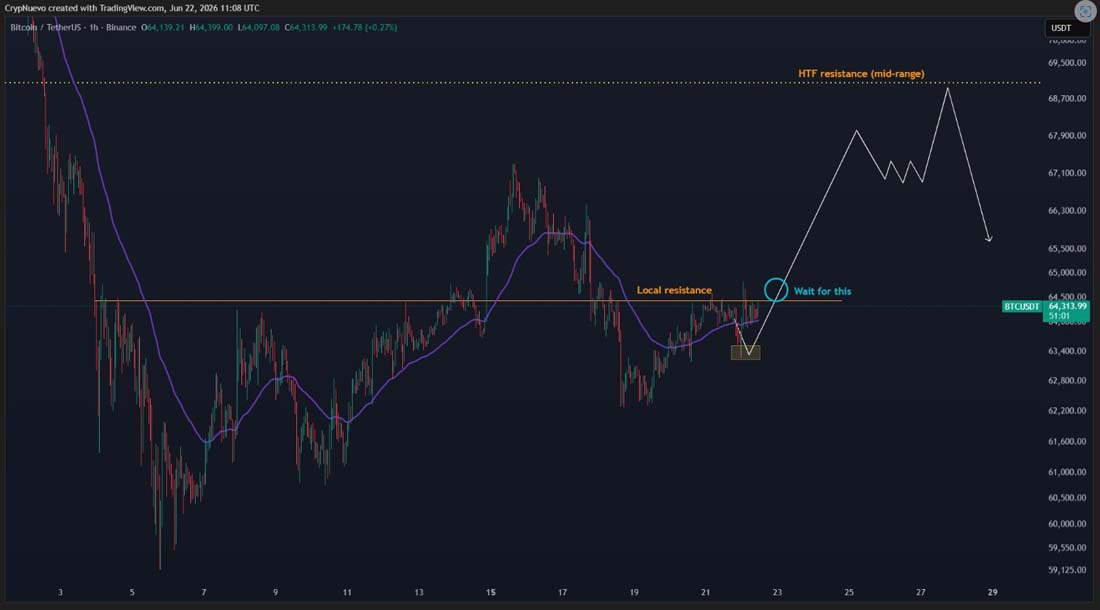
Task: Click the 65,000.00 price axis label
Action: pos(1067,273)
